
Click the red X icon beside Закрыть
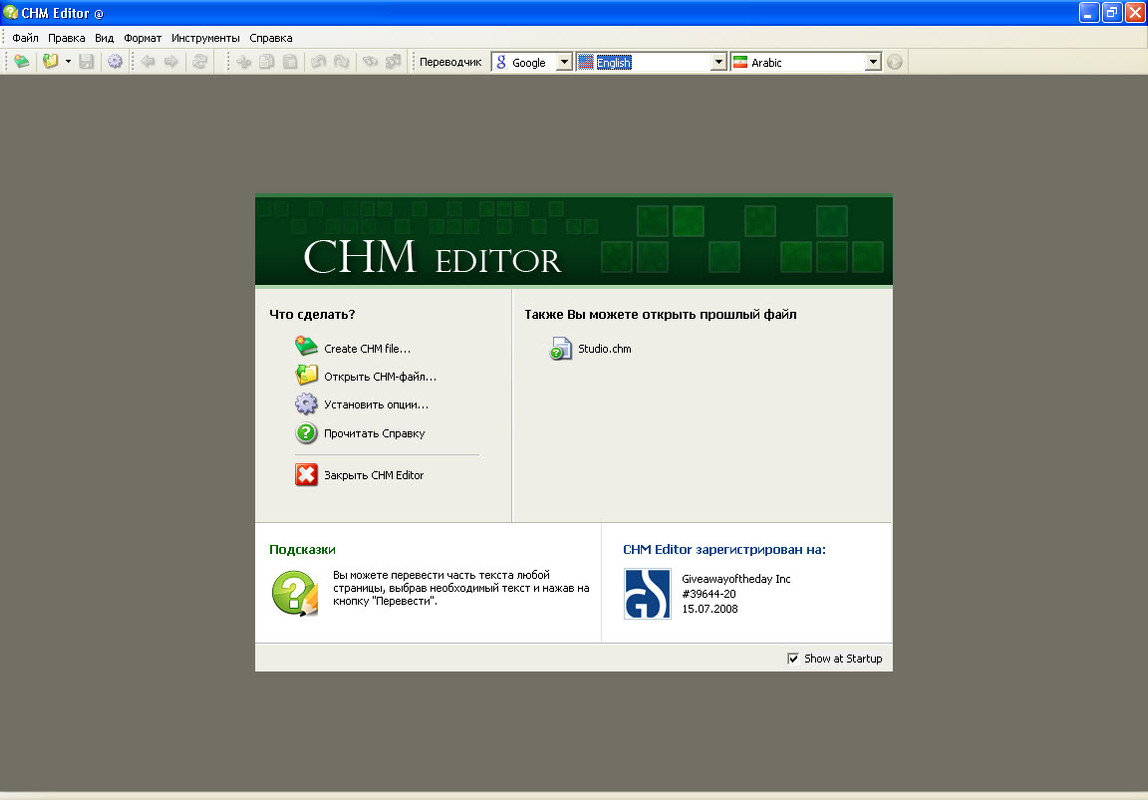coord(306,474)
